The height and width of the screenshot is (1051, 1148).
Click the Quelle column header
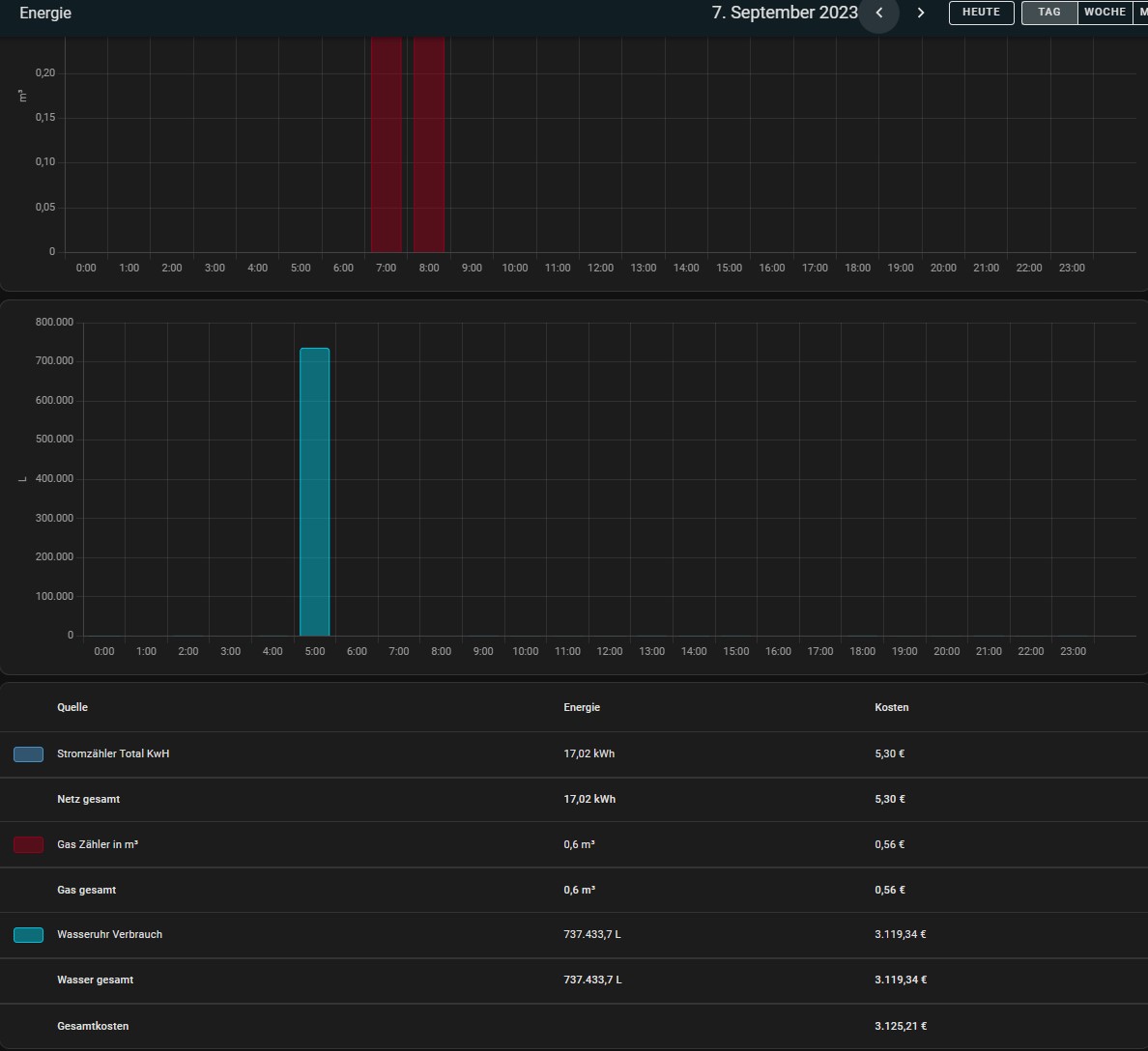click(x=72, y=708)
